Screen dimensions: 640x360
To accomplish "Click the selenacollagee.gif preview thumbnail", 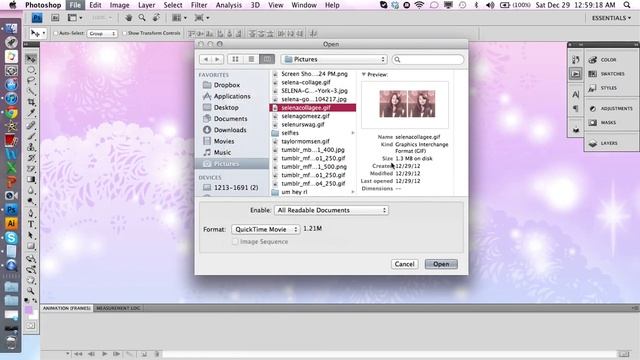I will pos(407,104).
